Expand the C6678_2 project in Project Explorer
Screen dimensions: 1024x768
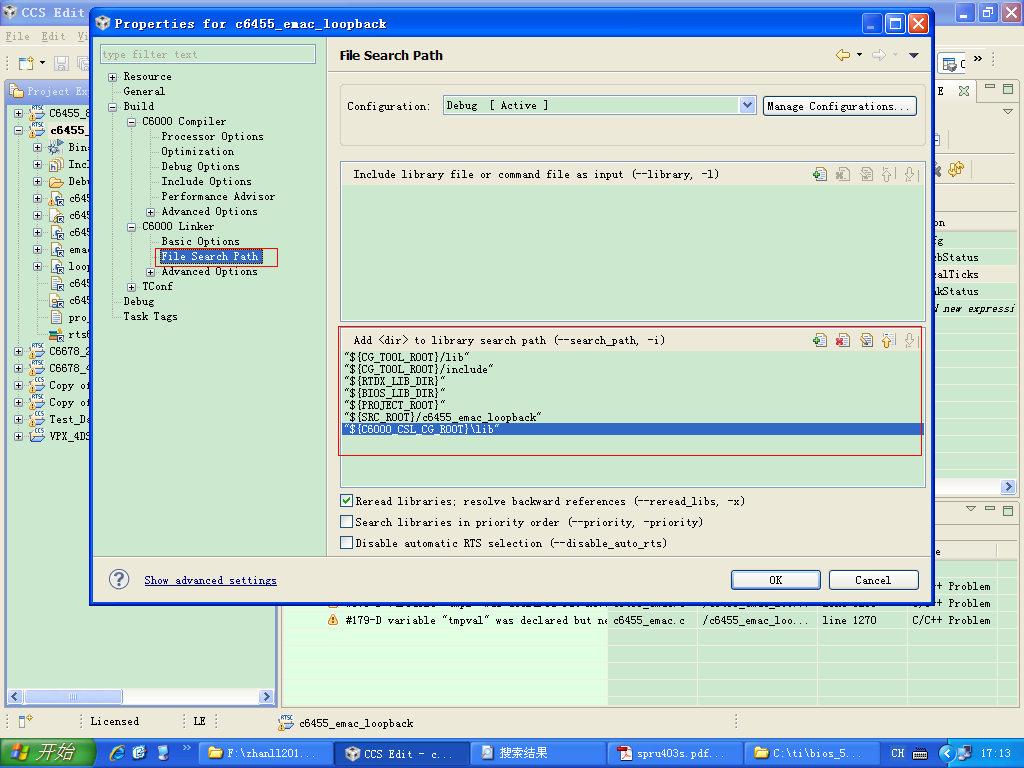(x=18, y=351)
